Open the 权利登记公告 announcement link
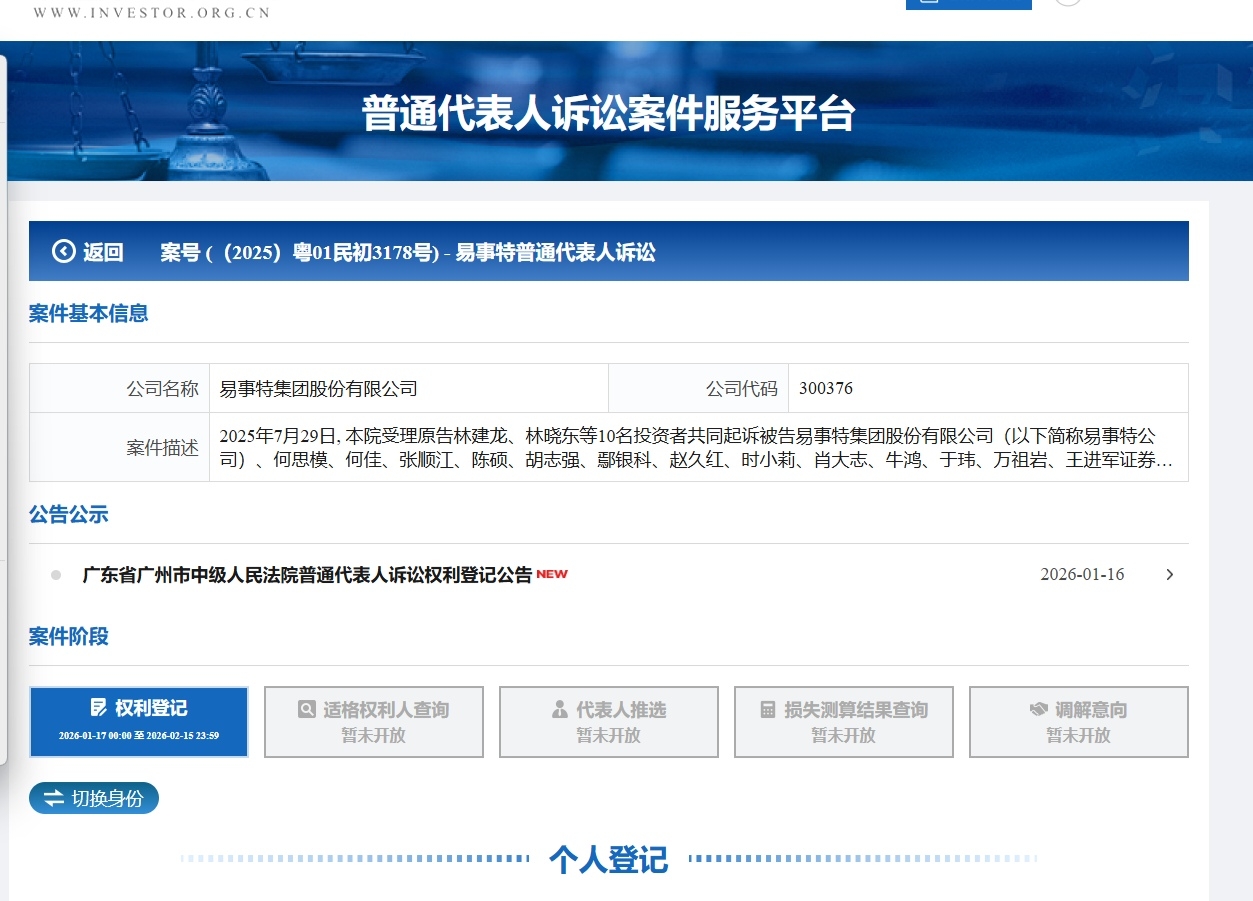 click(307, 575)
